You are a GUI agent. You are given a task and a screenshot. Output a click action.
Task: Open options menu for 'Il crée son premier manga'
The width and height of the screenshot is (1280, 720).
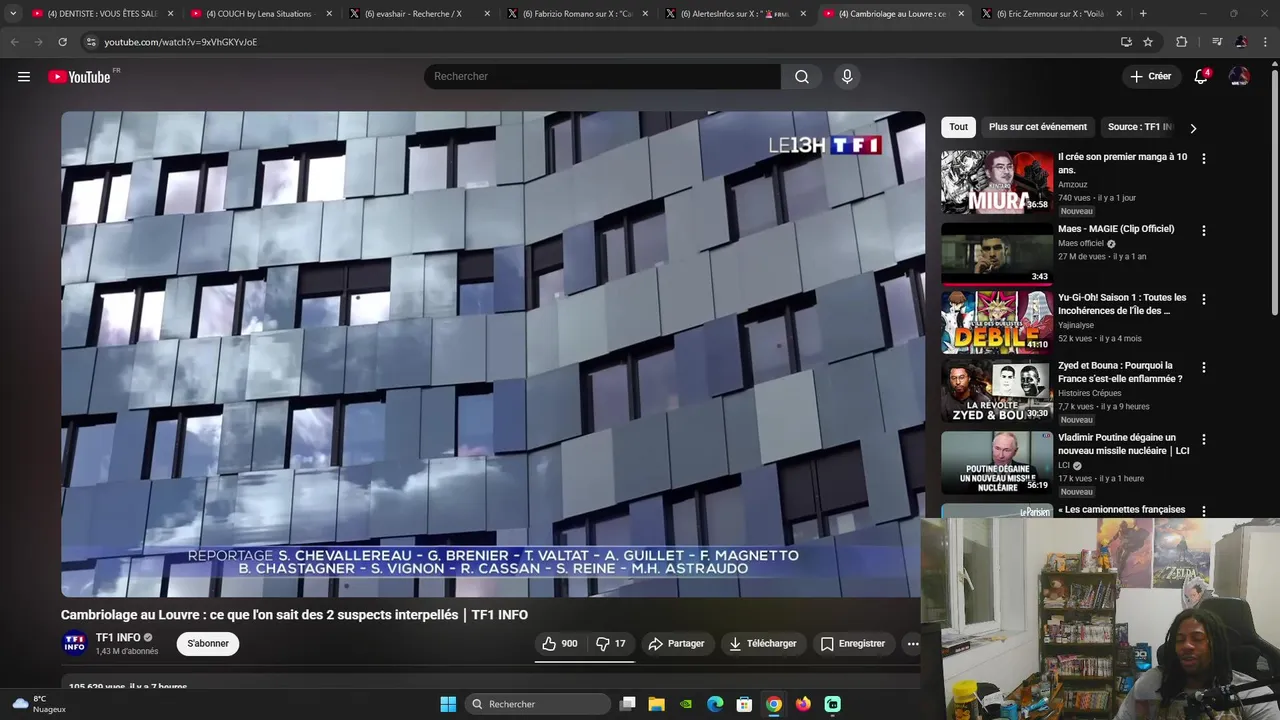tap(1203, 159)
